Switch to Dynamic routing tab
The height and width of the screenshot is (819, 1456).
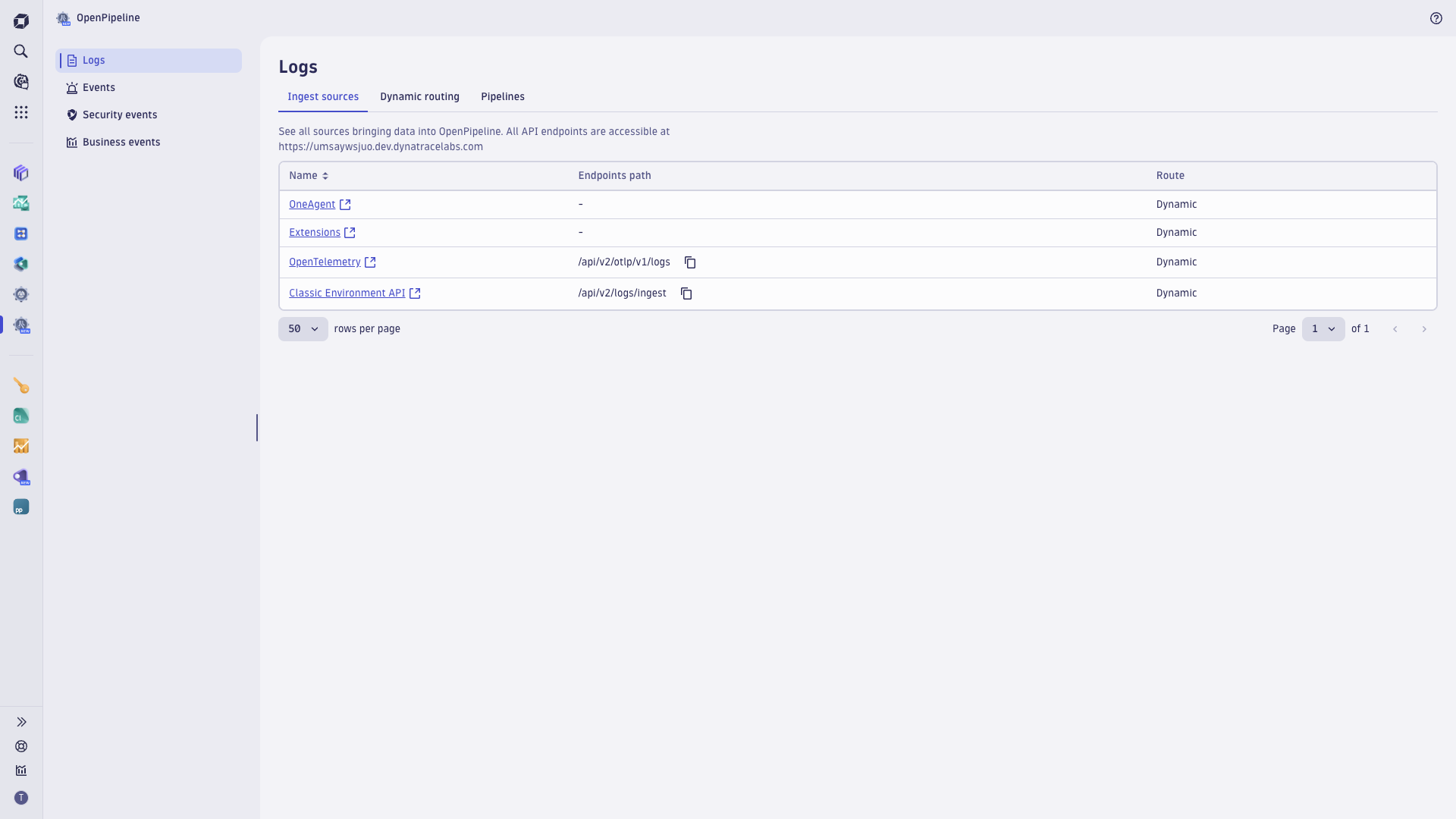(420, 96)
